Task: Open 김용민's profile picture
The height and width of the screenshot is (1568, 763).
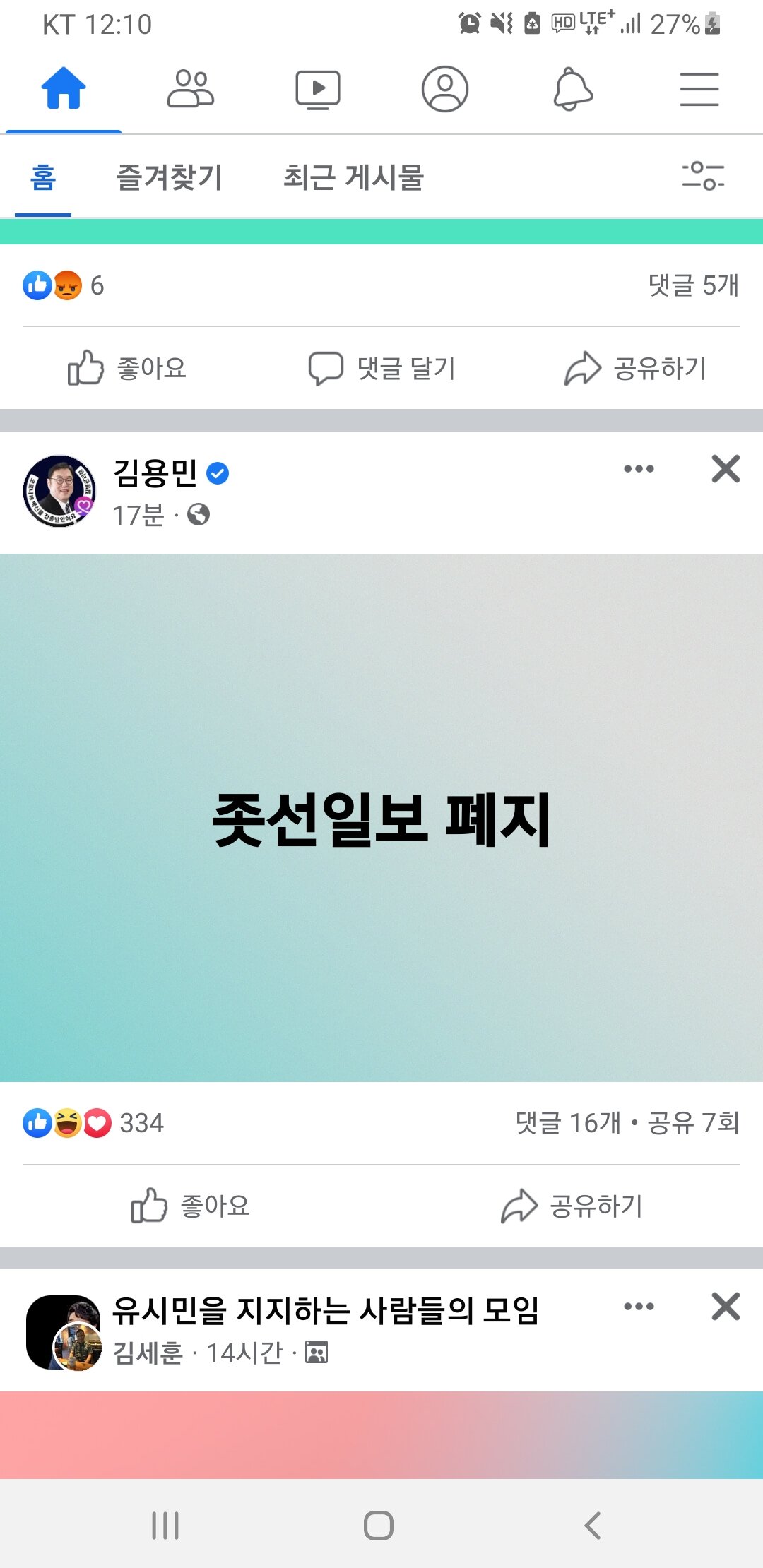Action: pyautogui.click(x=59, y=491)
